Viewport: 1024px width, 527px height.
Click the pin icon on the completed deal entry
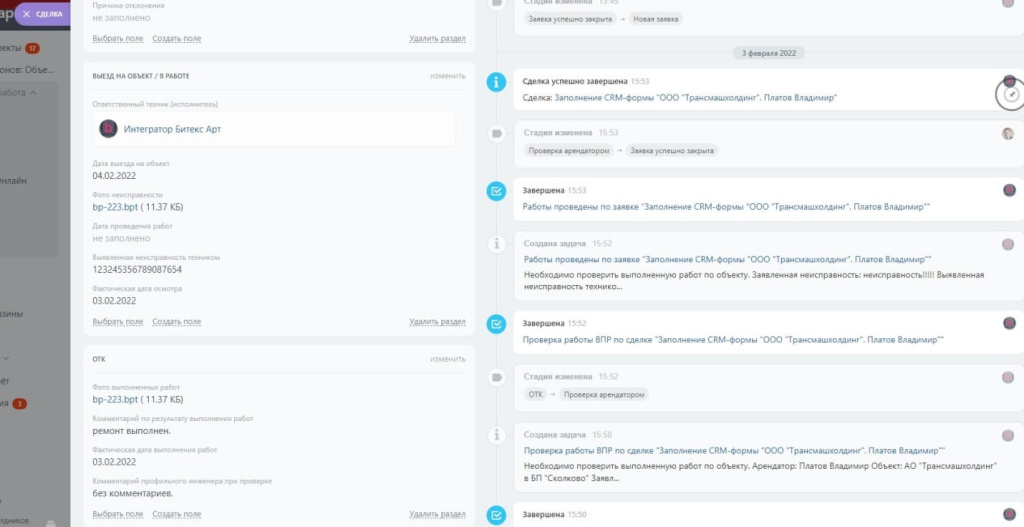pyautogui.click(x=1011, y=94)
